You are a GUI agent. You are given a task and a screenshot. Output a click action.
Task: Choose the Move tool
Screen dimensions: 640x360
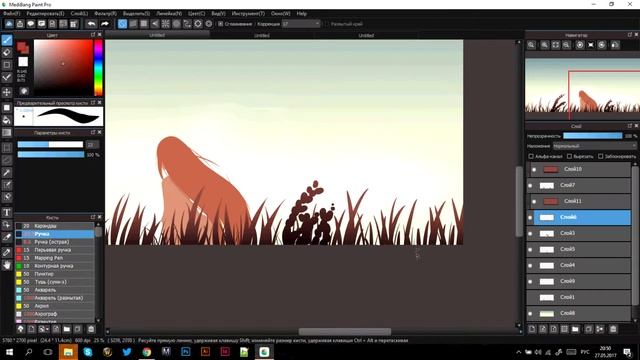pyautogui.click(x=7, y=92)
